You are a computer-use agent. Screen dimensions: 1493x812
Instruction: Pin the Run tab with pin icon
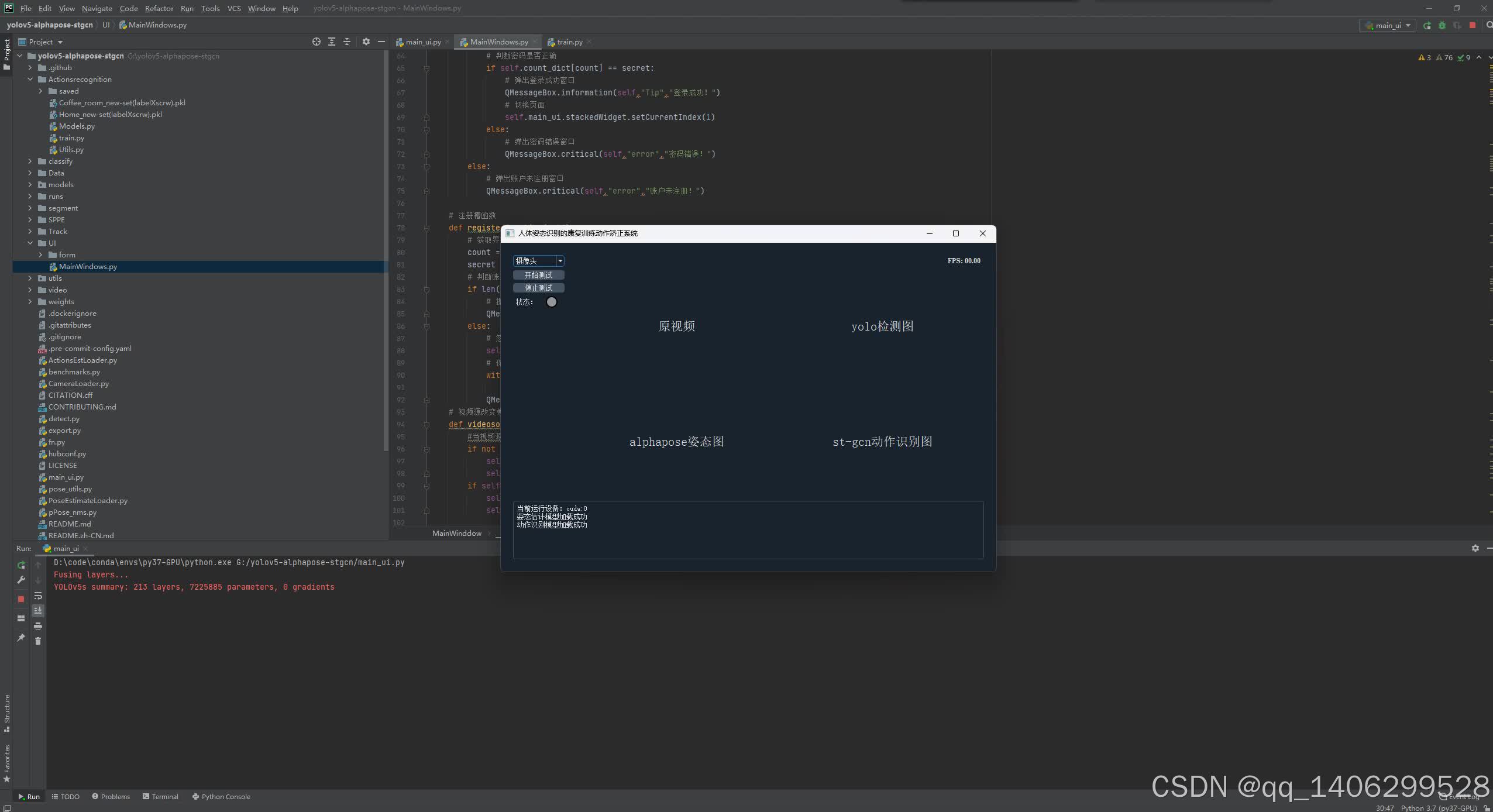pyautogui.click(x=21, y=638)
